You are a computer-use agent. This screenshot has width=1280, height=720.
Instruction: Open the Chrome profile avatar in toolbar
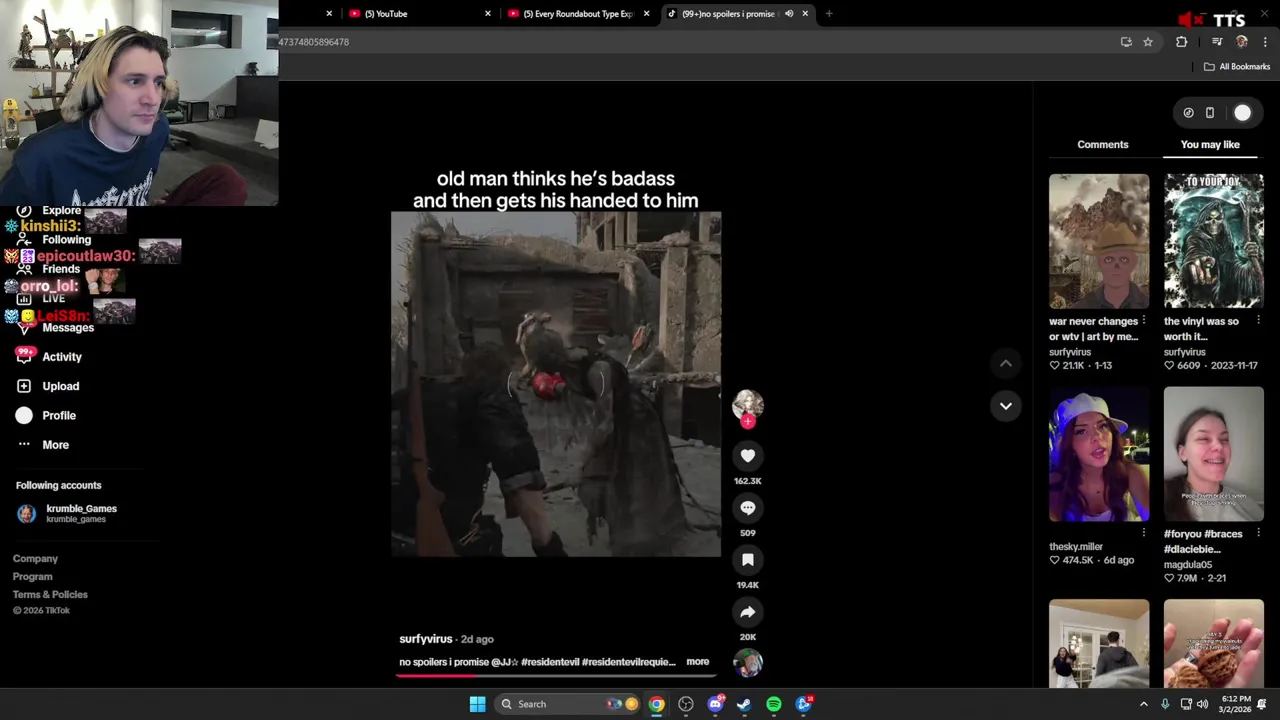pyautogui.click(x=1242, y=42)
